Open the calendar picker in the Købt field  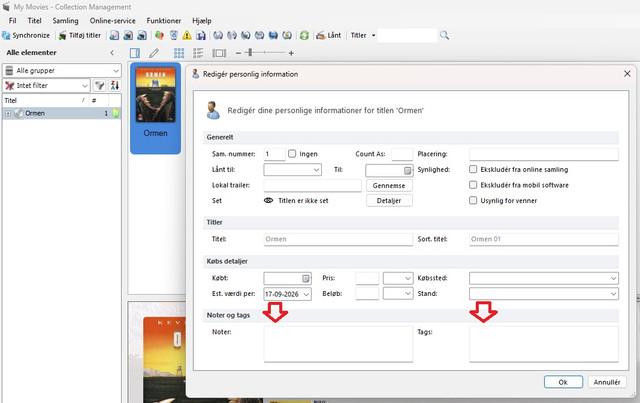(306, 278)
